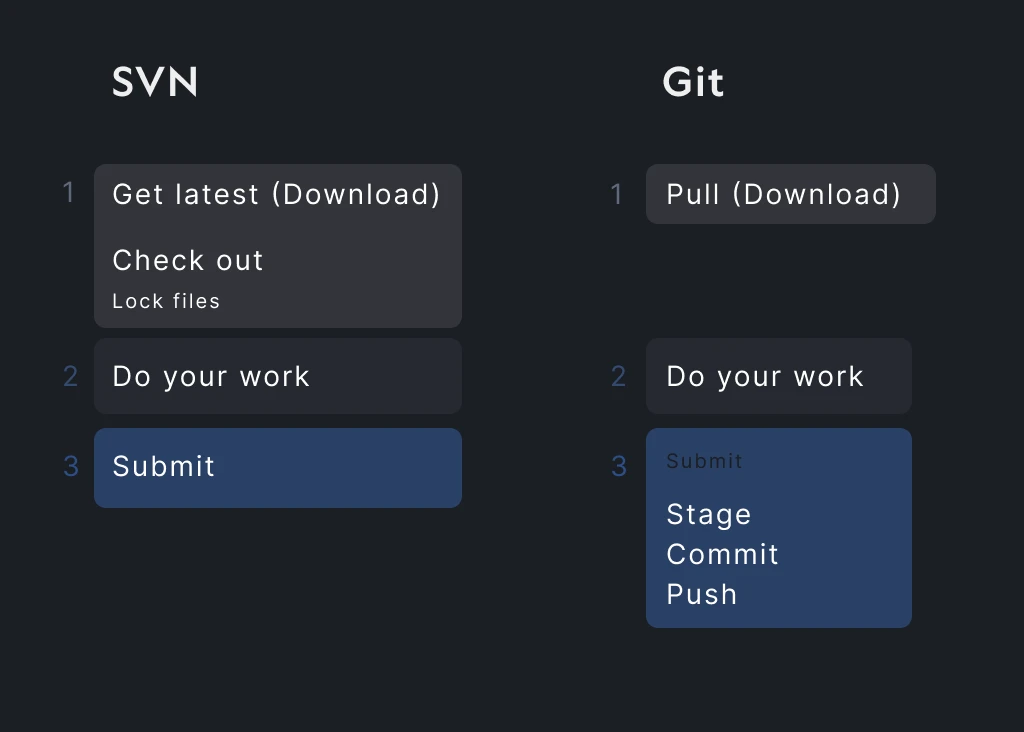Click step number 2 beside Git column
The height and width of the screenshot is (732, 1024).
[618, 376]
